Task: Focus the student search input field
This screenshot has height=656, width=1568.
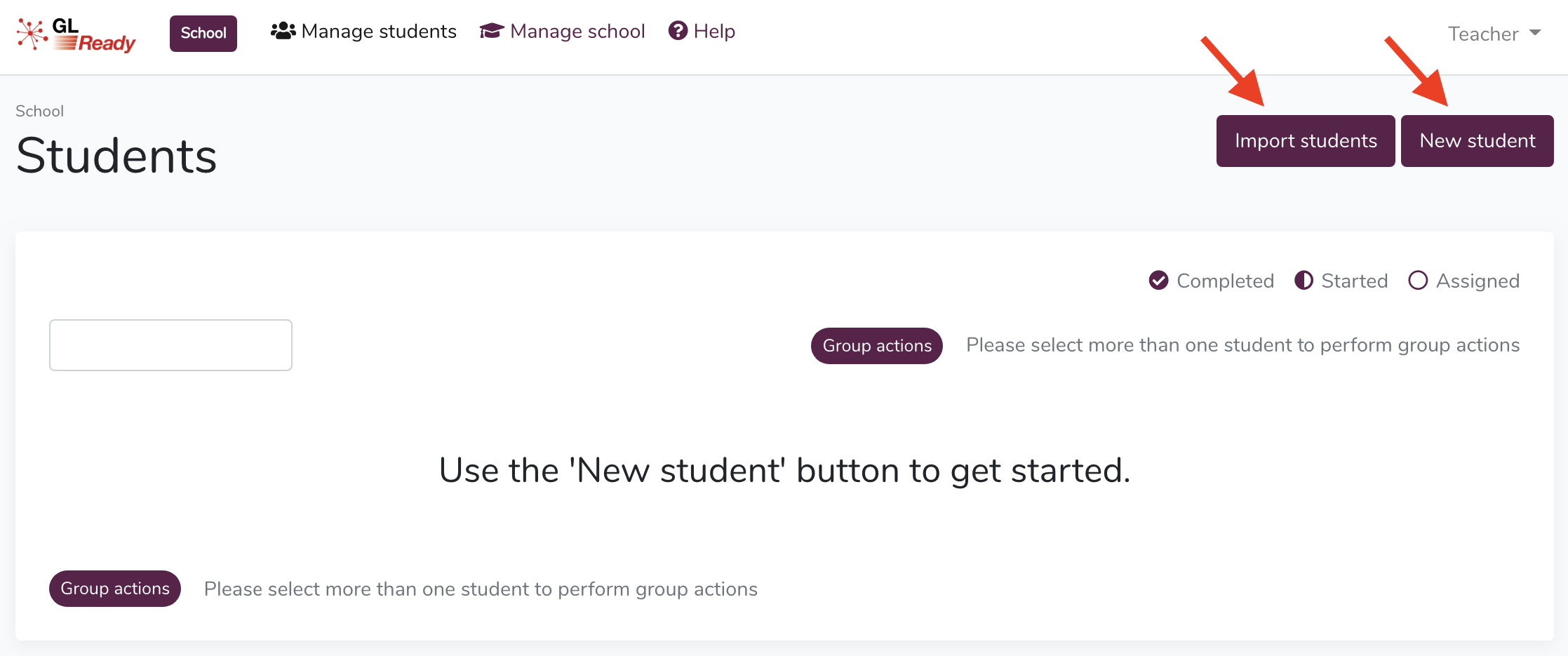Action: tap(170, 345)
